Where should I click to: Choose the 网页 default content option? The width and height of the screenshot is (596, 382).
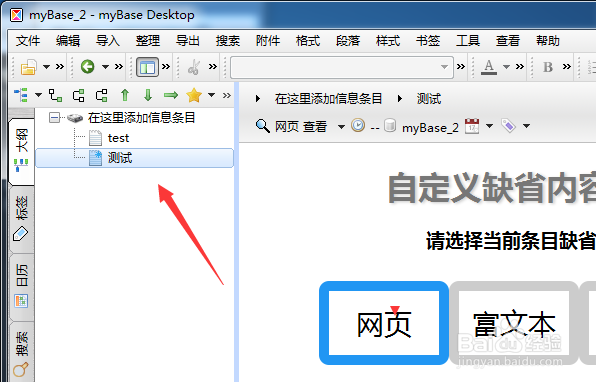[384, 323]
